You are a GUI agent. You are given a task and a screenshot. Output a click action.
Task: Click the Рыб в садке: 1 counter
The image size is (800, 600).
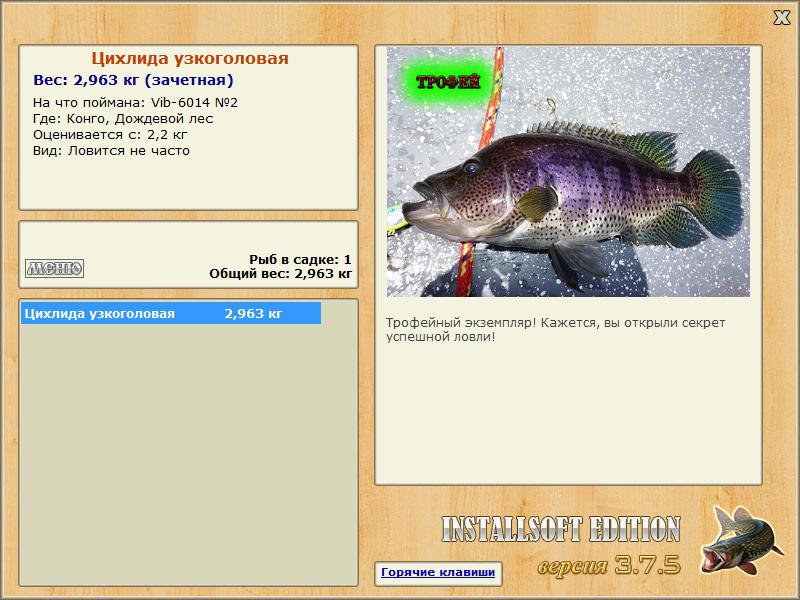coord(300,260)
